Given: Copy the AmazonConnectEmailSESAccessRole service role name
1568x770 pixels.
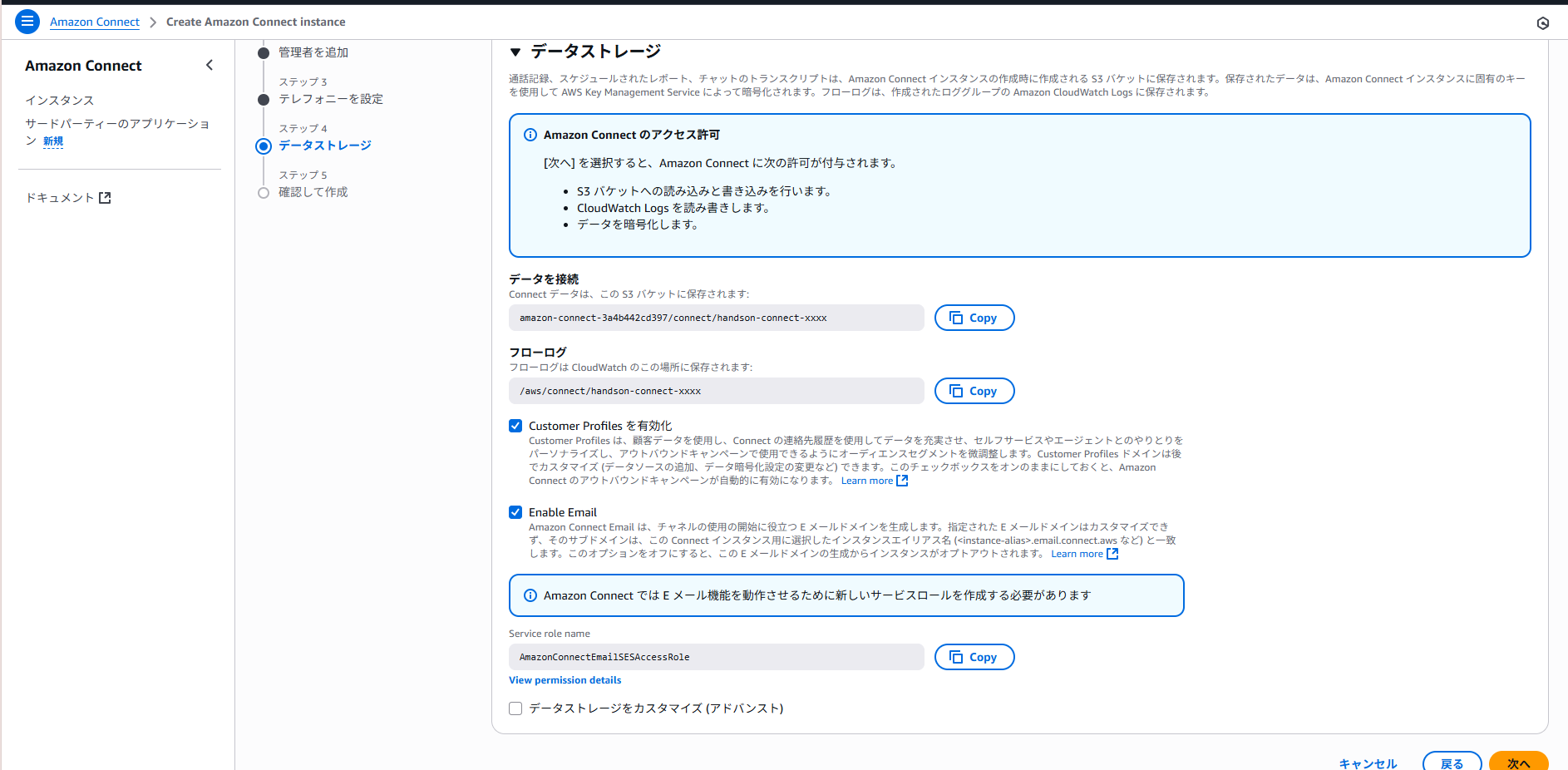Looking at the screenshot, I should 974,656.
